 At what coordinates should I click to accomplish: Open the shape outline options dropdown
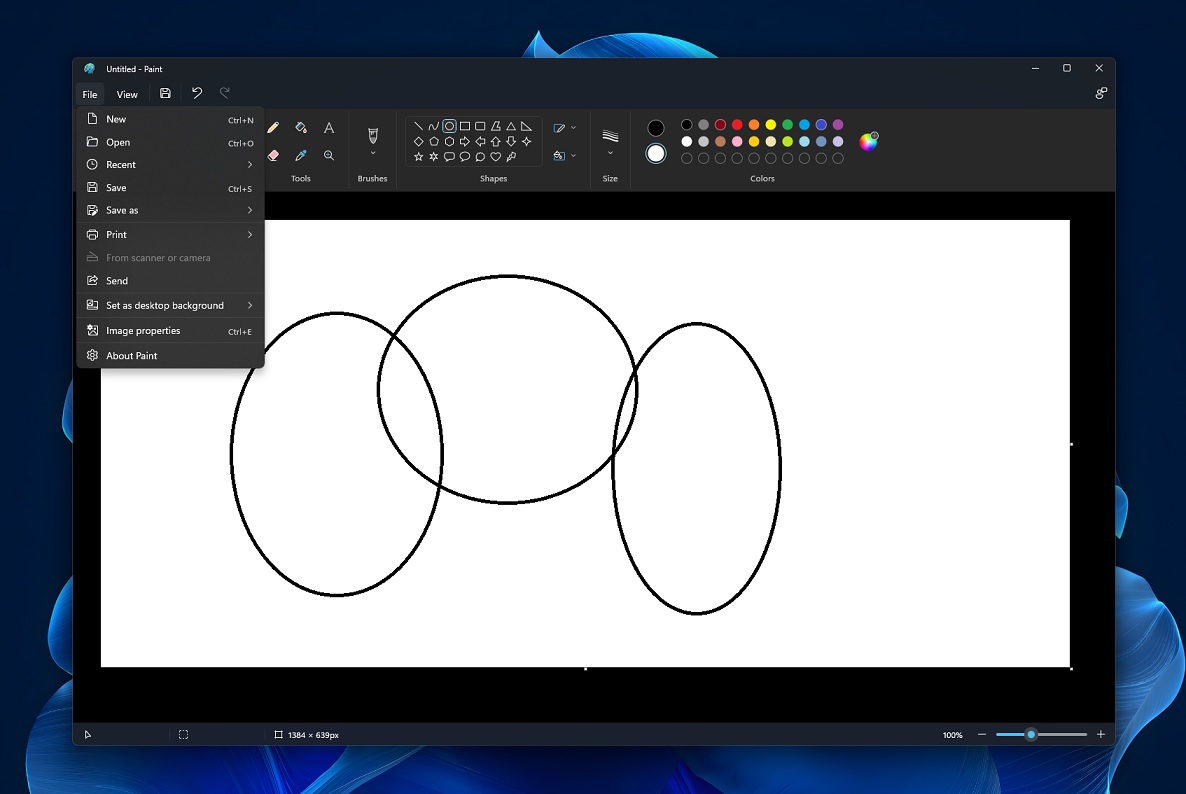pos(565,127)
